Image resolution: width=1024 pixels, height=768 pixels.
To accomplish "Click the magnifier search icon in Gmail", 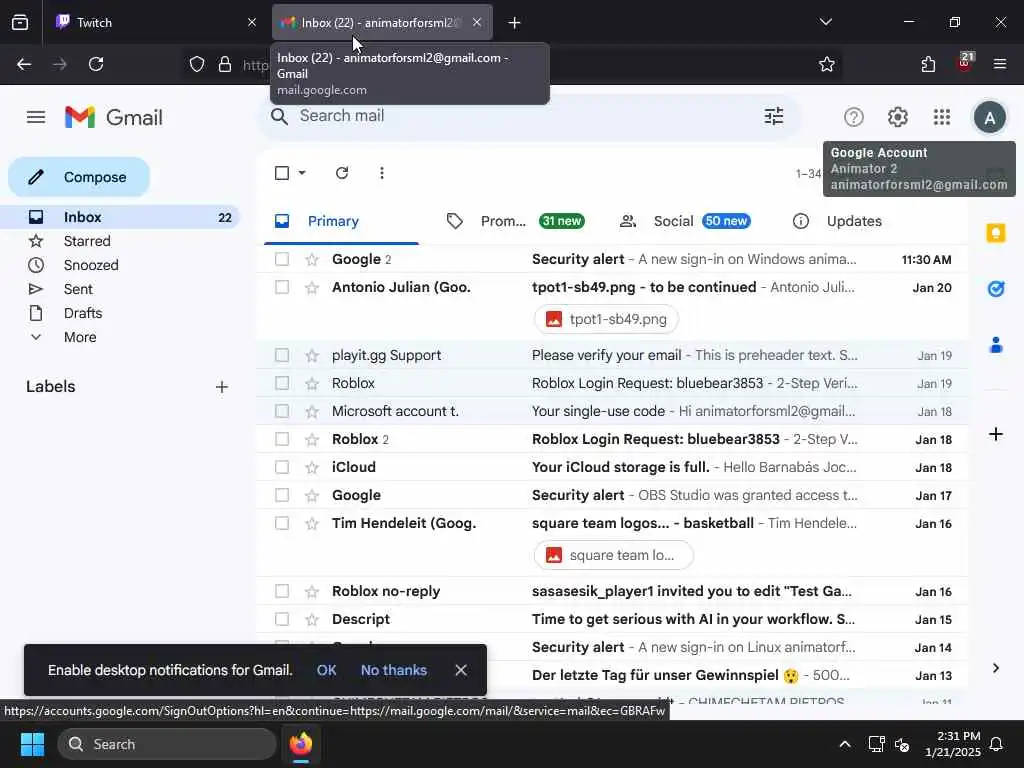I will point(280,116).
